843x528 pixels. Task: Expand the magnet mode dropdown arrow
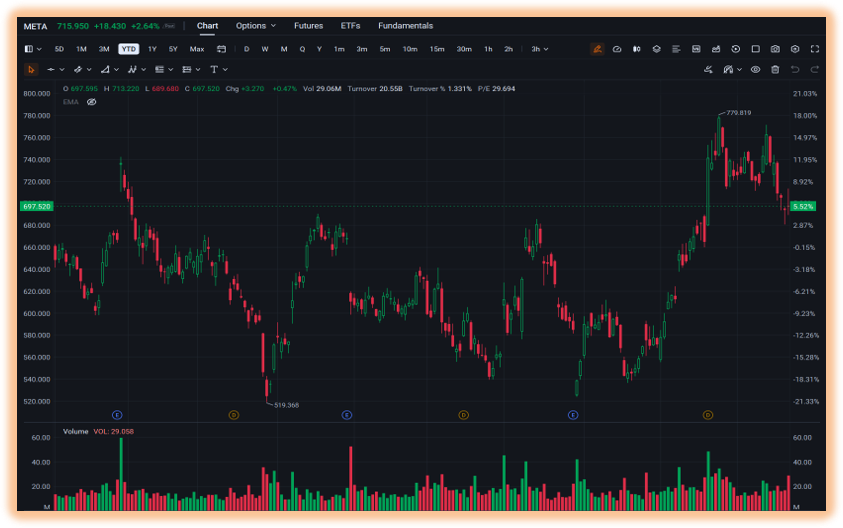point(740,70)
